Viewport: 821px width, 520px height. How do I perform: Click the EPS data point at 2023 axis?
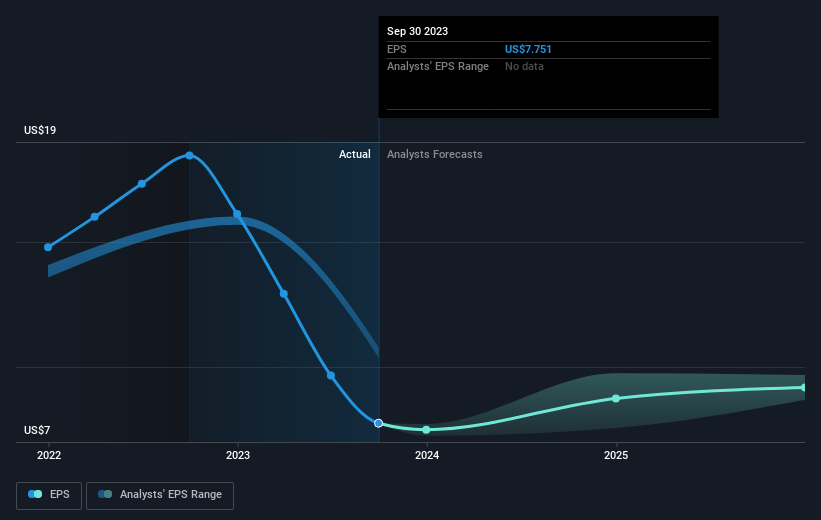[x=237, y=214]
